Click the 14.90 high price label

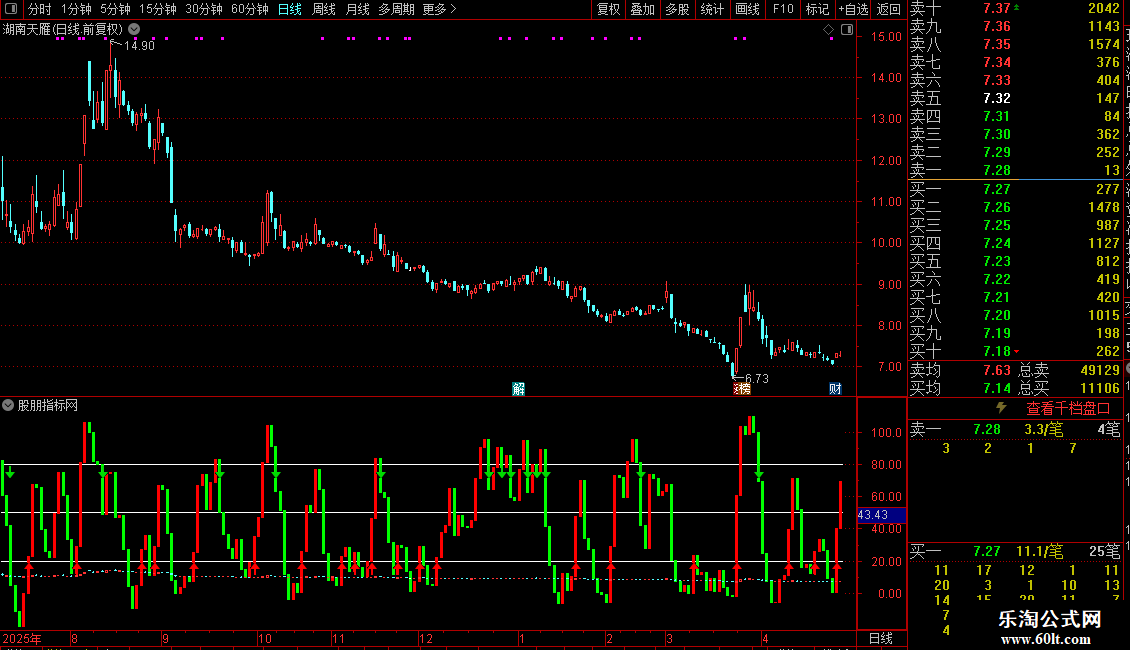tap(139, 45)
